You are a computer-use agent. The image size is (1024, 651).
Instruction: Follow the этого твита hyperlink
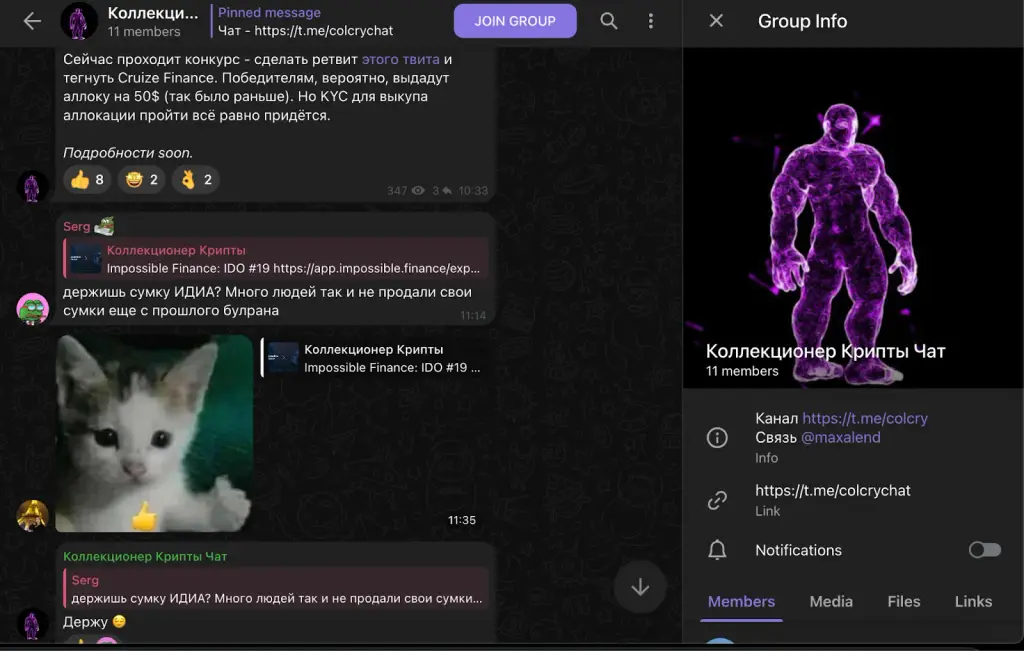pyautogui.click(x=400, y=59)
